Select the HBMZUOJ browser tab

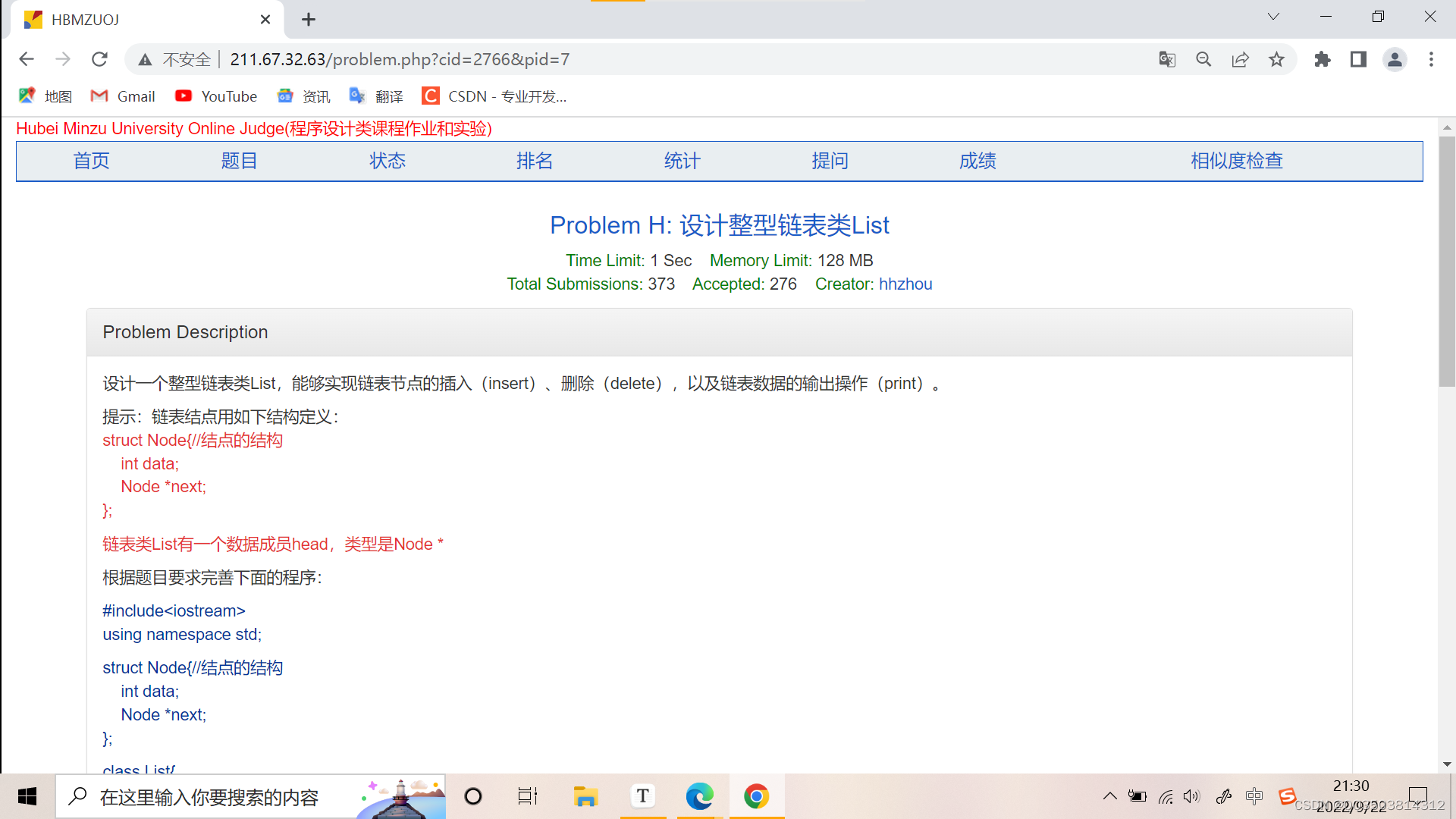pos(148,20)
